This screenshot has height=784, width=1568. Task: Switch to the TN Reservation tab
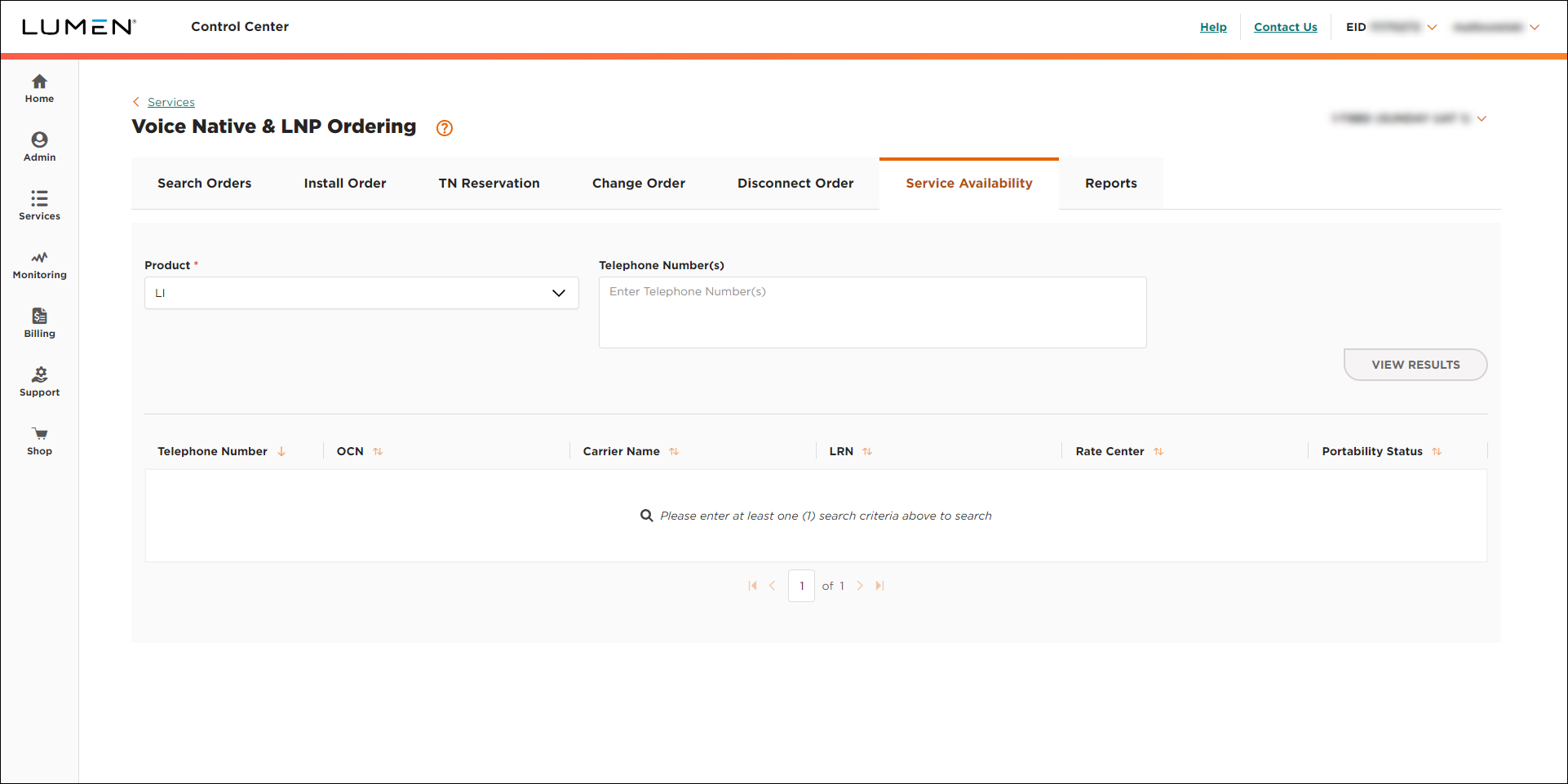click(x=489, y=184)
